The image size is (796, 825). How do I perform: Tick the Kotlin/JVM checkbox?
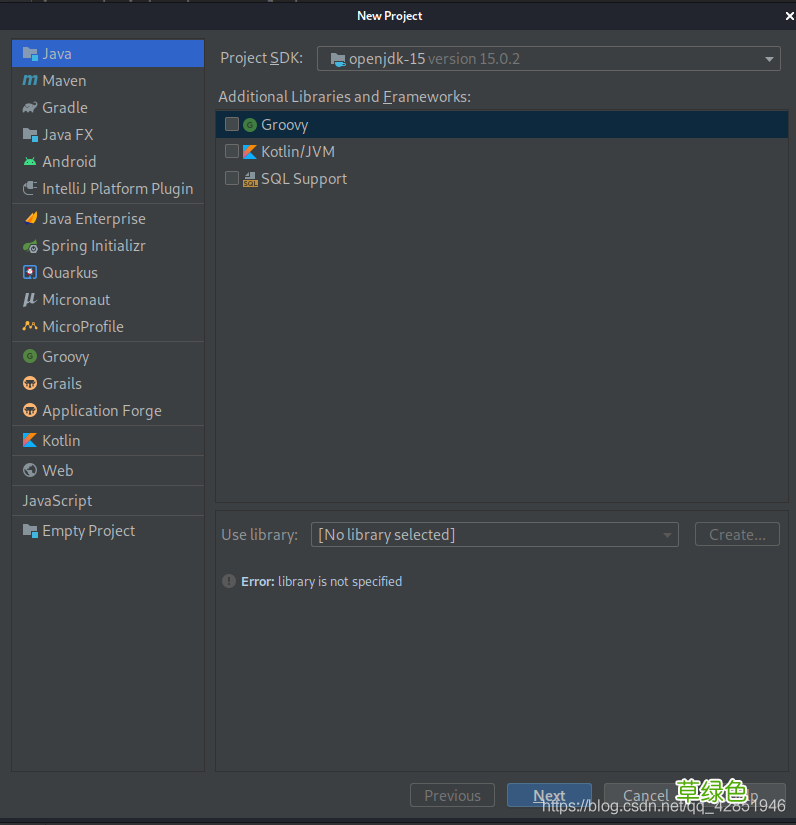click(x=232, y=152)
